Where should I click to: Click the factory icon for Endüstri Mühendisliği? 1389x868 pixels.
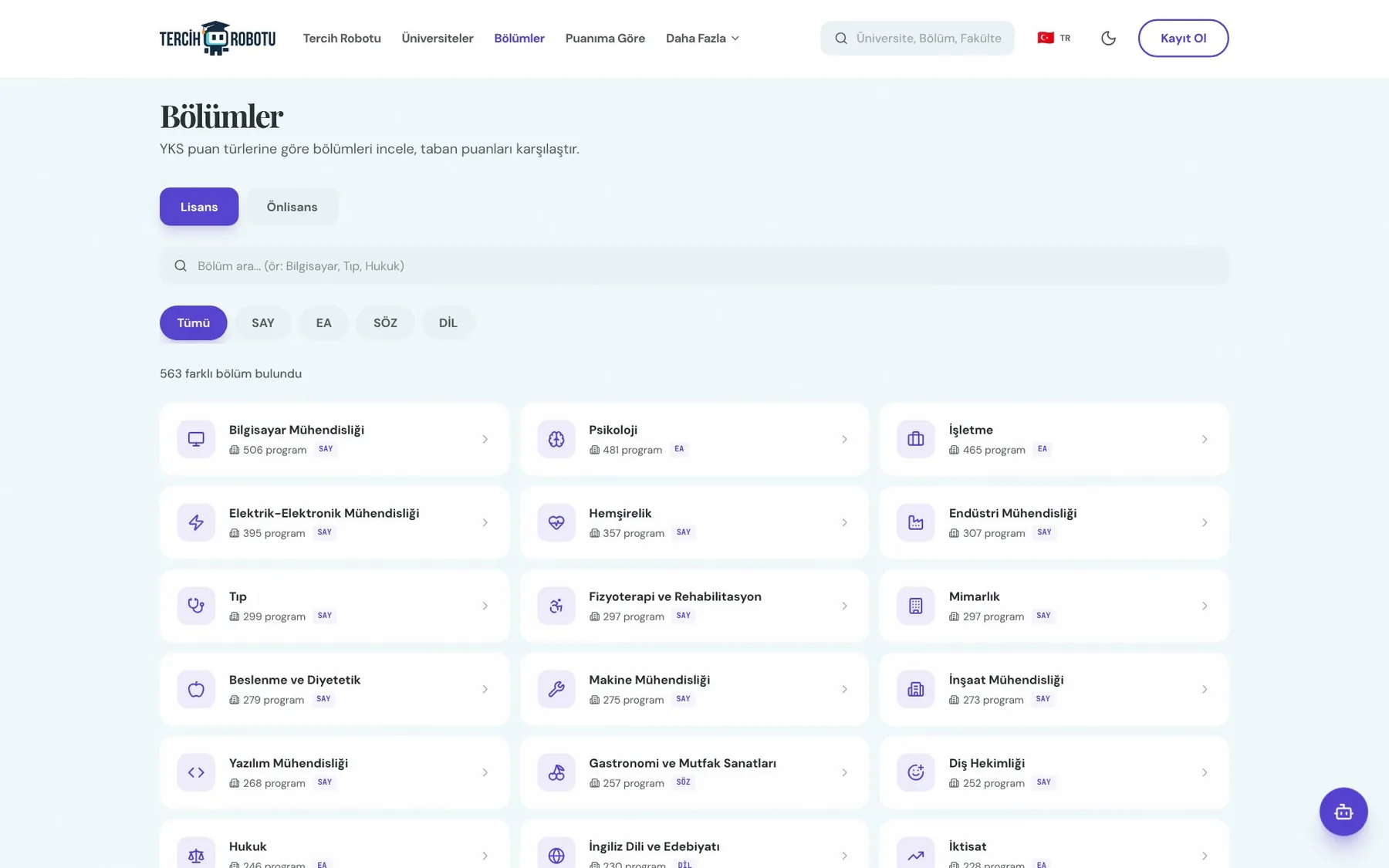916,522
